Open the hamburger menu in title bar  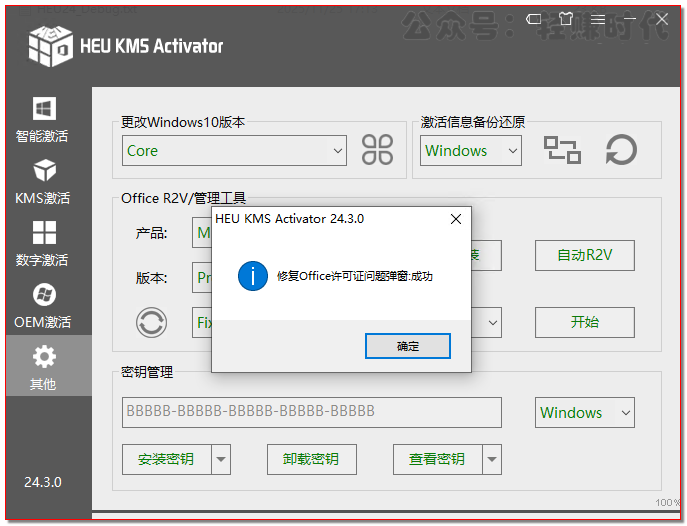[597, 18]
